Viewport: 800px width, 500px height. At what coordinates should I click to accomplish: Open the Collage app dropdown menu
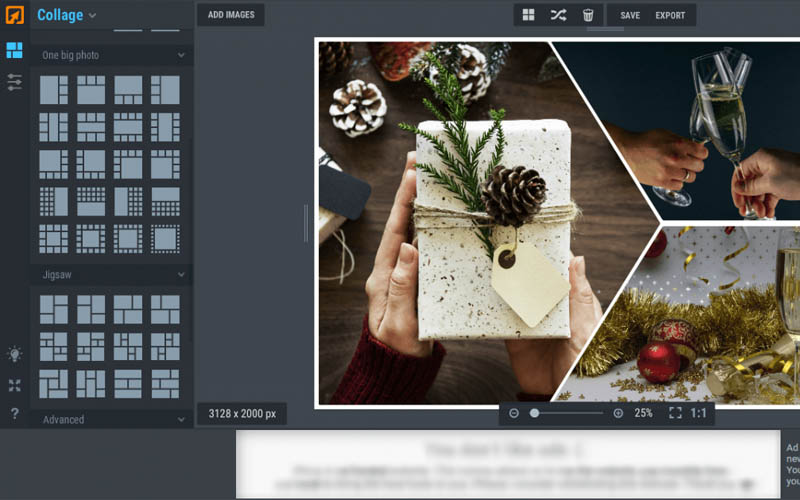[x=66, y=15]
